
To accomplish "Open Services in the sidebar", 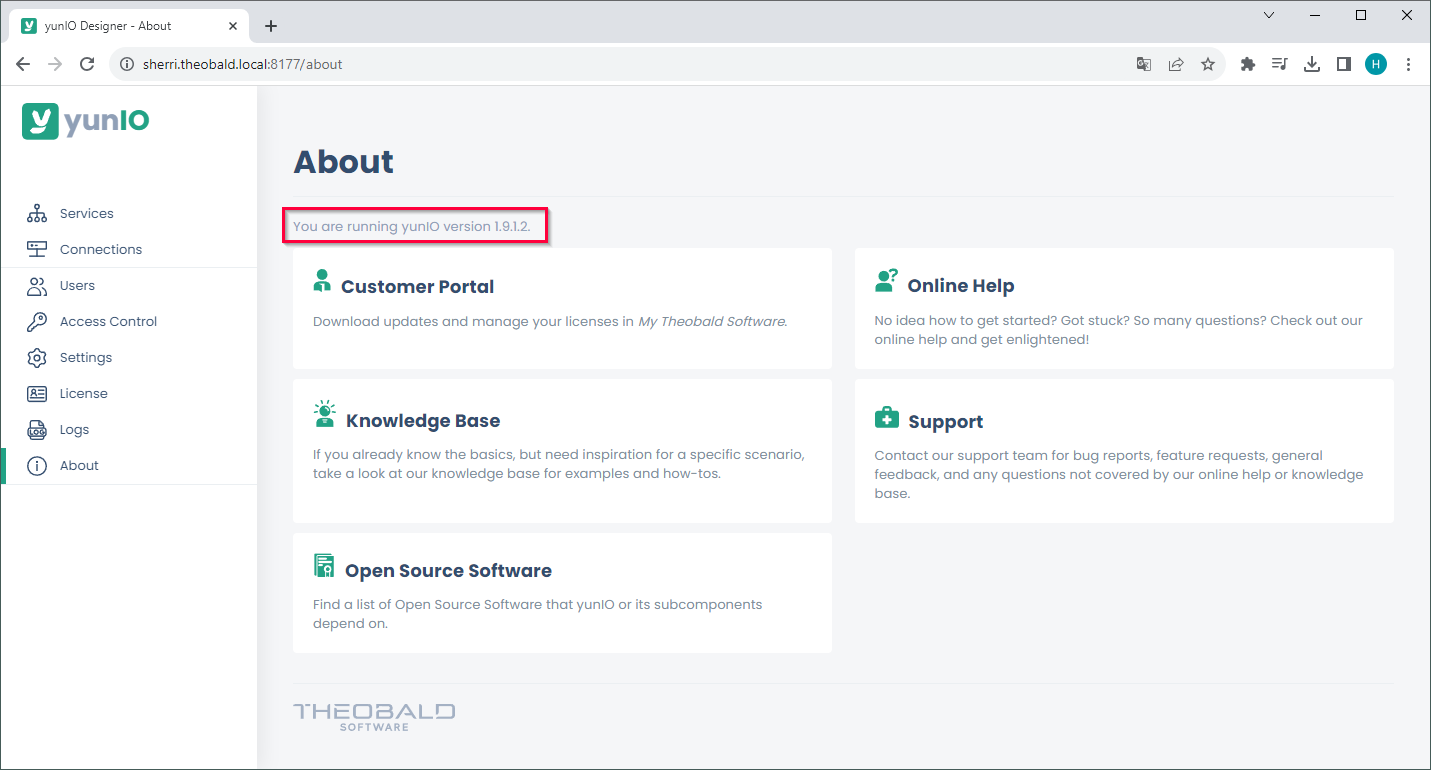I will click(x=128, y=213).
